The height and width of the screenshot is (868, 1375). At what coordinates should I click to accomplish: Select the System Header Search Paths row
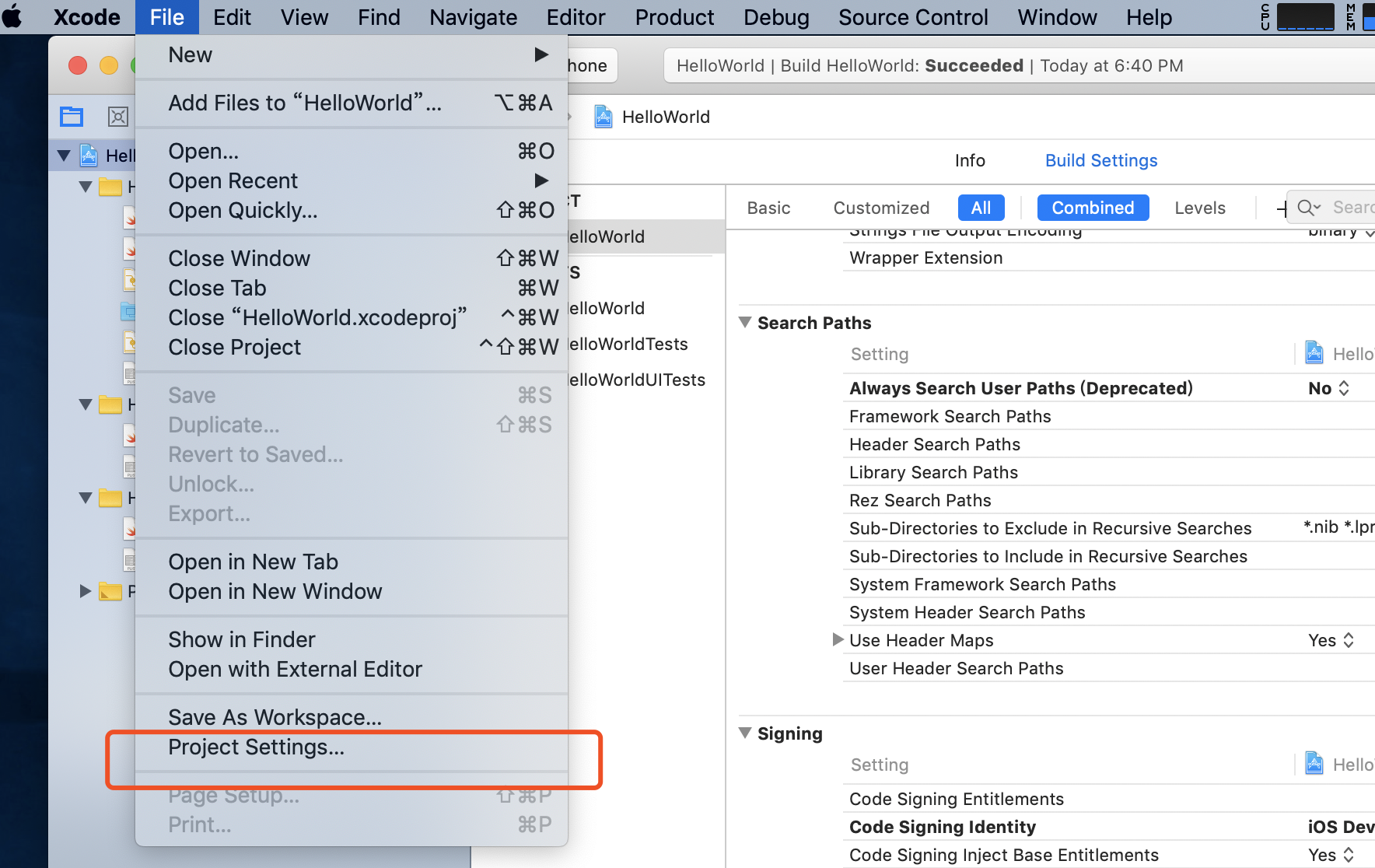click(1108, 612)
